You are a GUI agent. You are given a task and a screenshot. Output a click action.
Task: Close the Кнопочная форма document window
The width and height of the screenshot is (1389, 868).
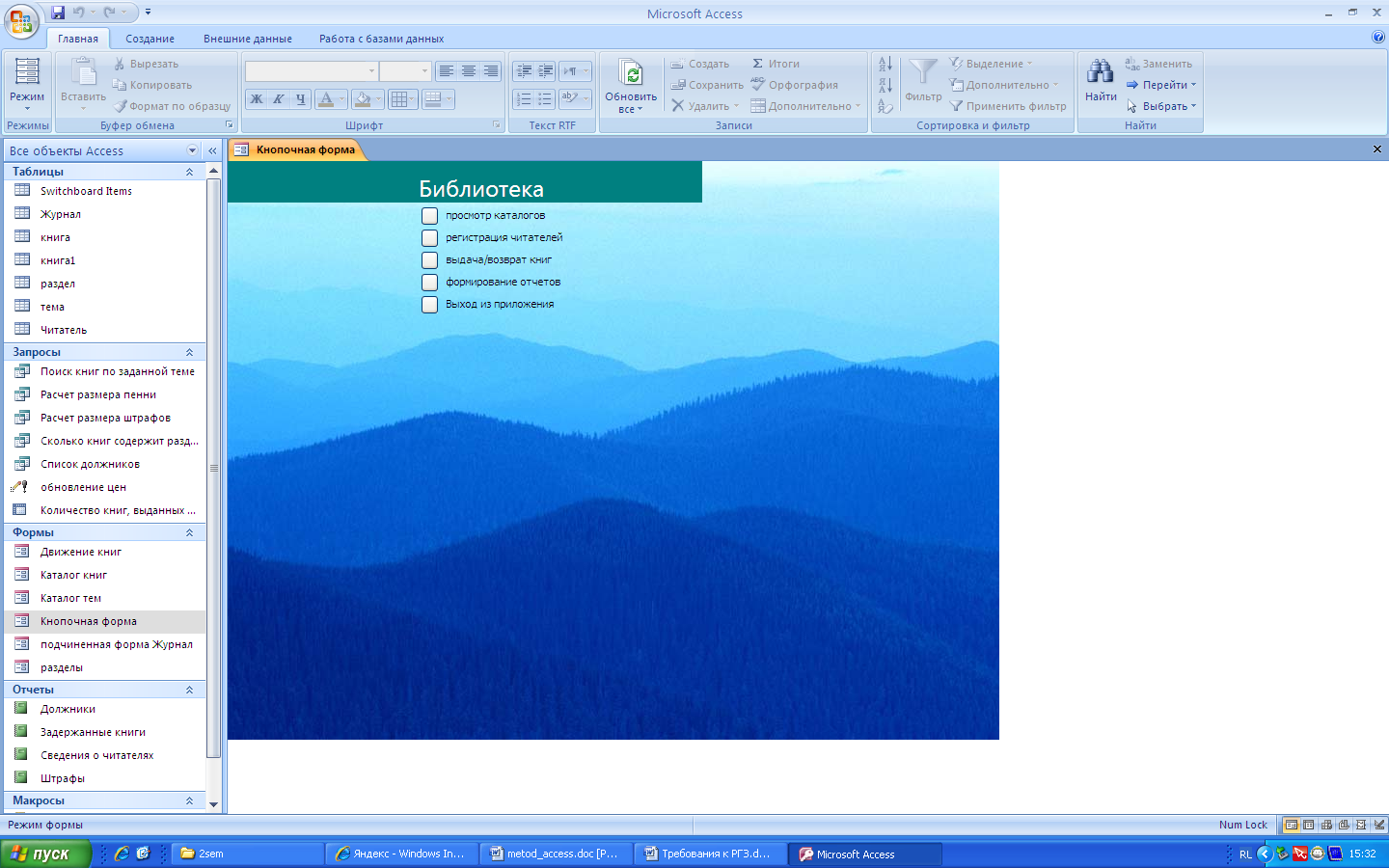pos(1377,149)
